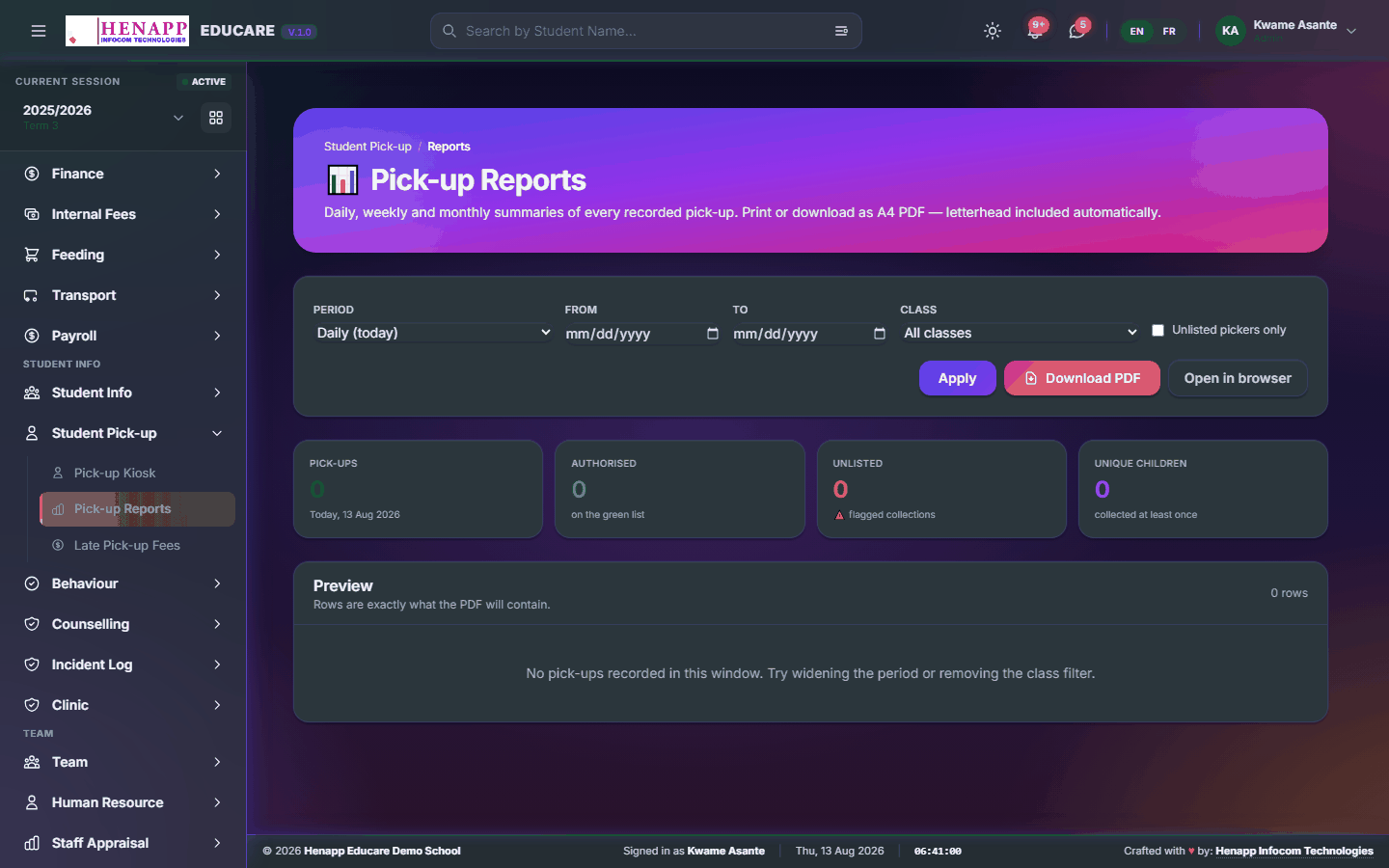
Task: Click the Team people icon
Action: [x=32, y=762]
